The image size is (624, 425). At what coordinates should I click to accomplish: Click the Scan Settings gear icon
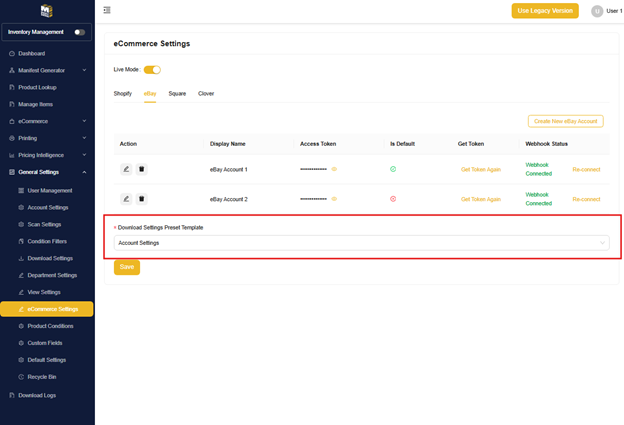click(x=21, y=224)
